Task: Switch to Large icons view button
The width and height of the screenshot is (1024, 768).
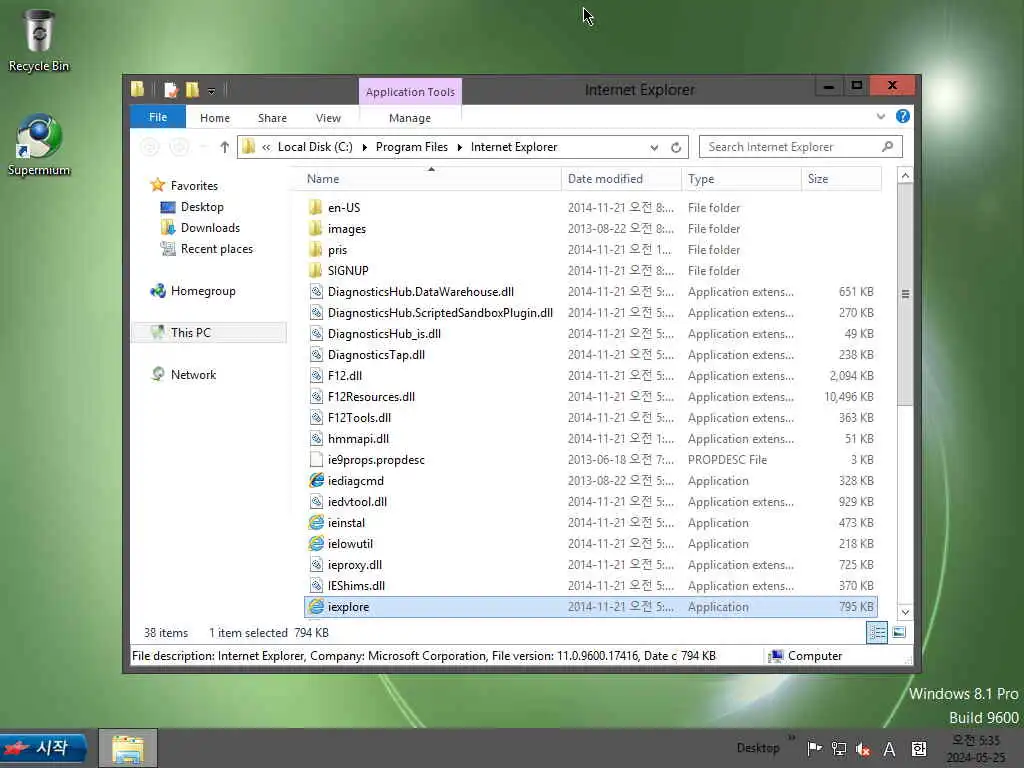Action: tap(899, 632)
